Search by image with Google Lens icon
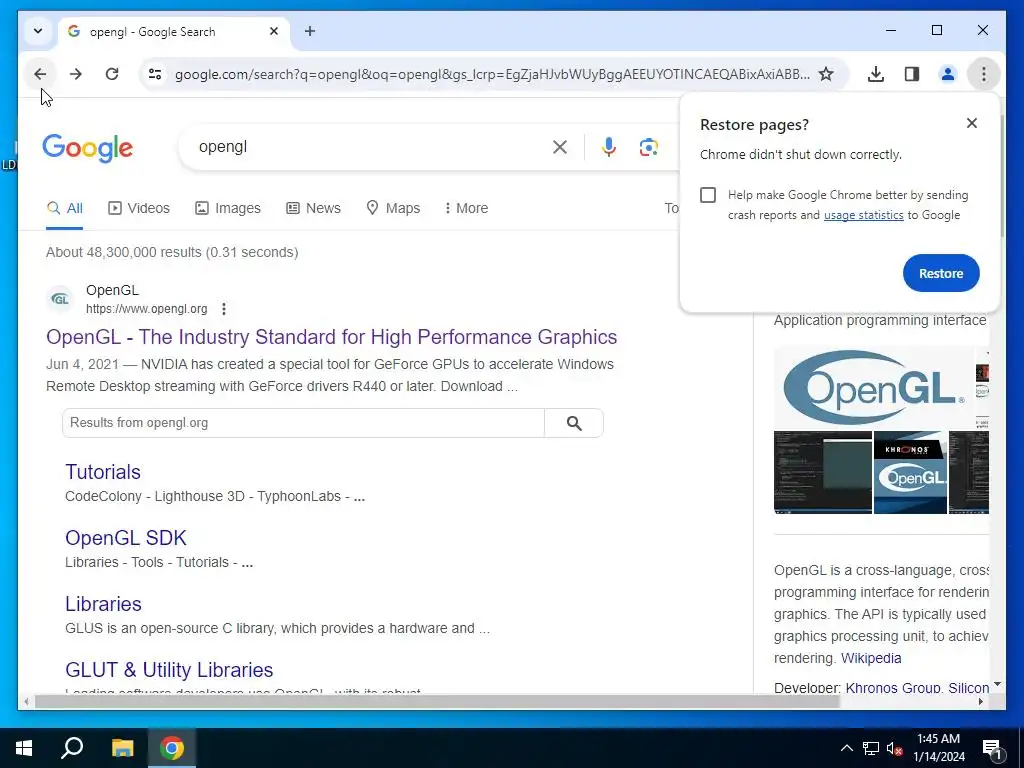The height and width of the screenshot is (768, 1024). click(648, 147)
